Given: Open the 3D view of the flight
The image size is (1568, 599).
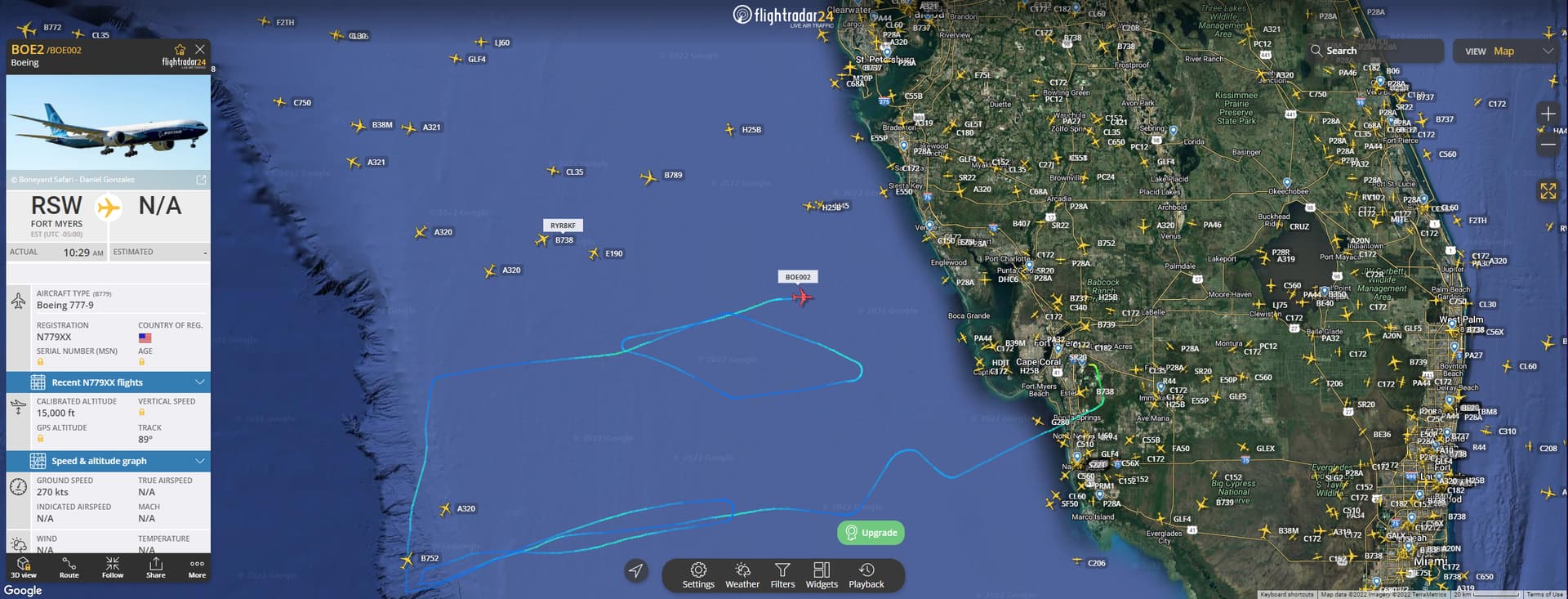Looking at the screenshot, I should click(x=24, y=568).
